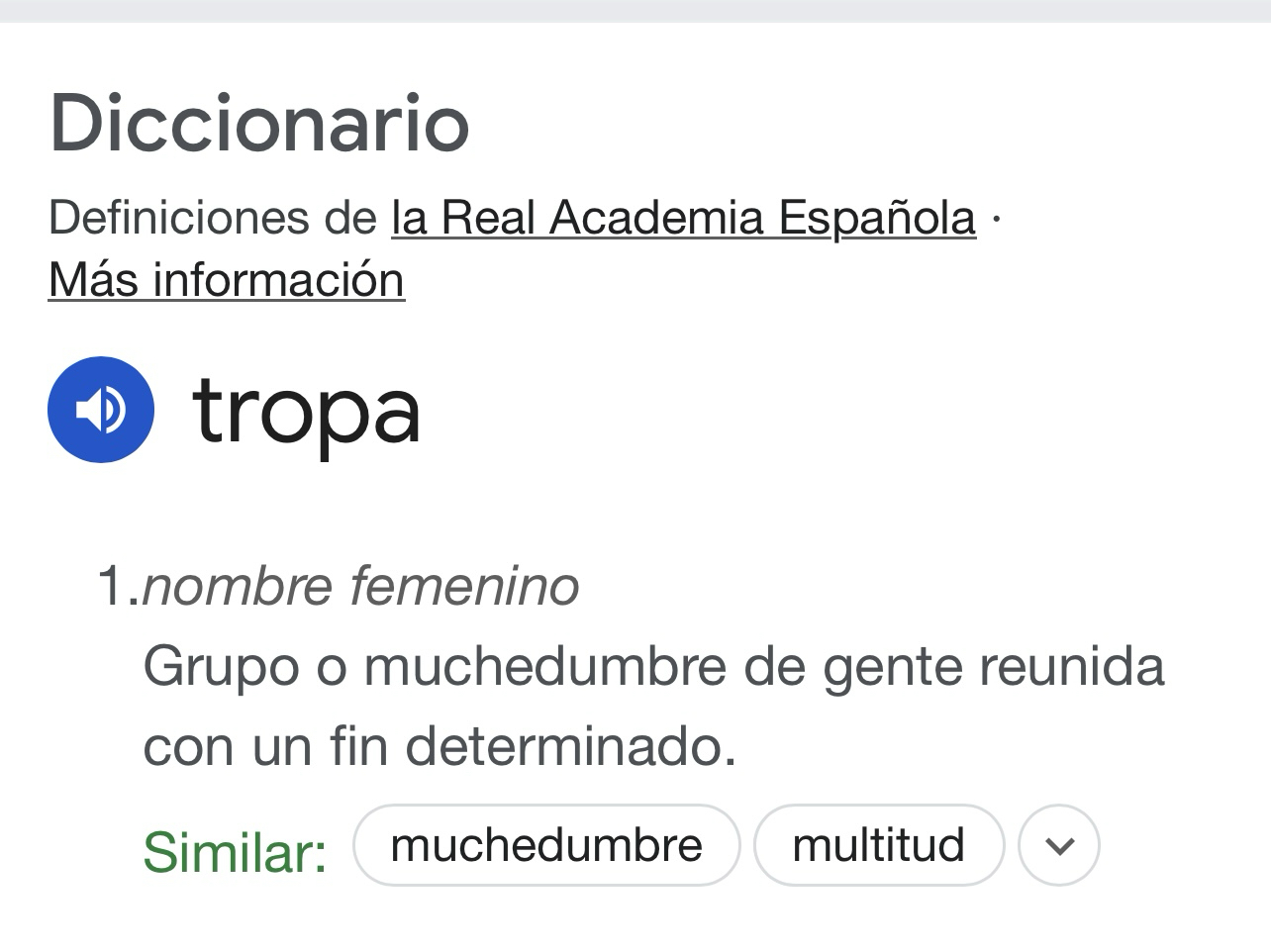Click the Diccionario heading

click(x=259, y=124)
